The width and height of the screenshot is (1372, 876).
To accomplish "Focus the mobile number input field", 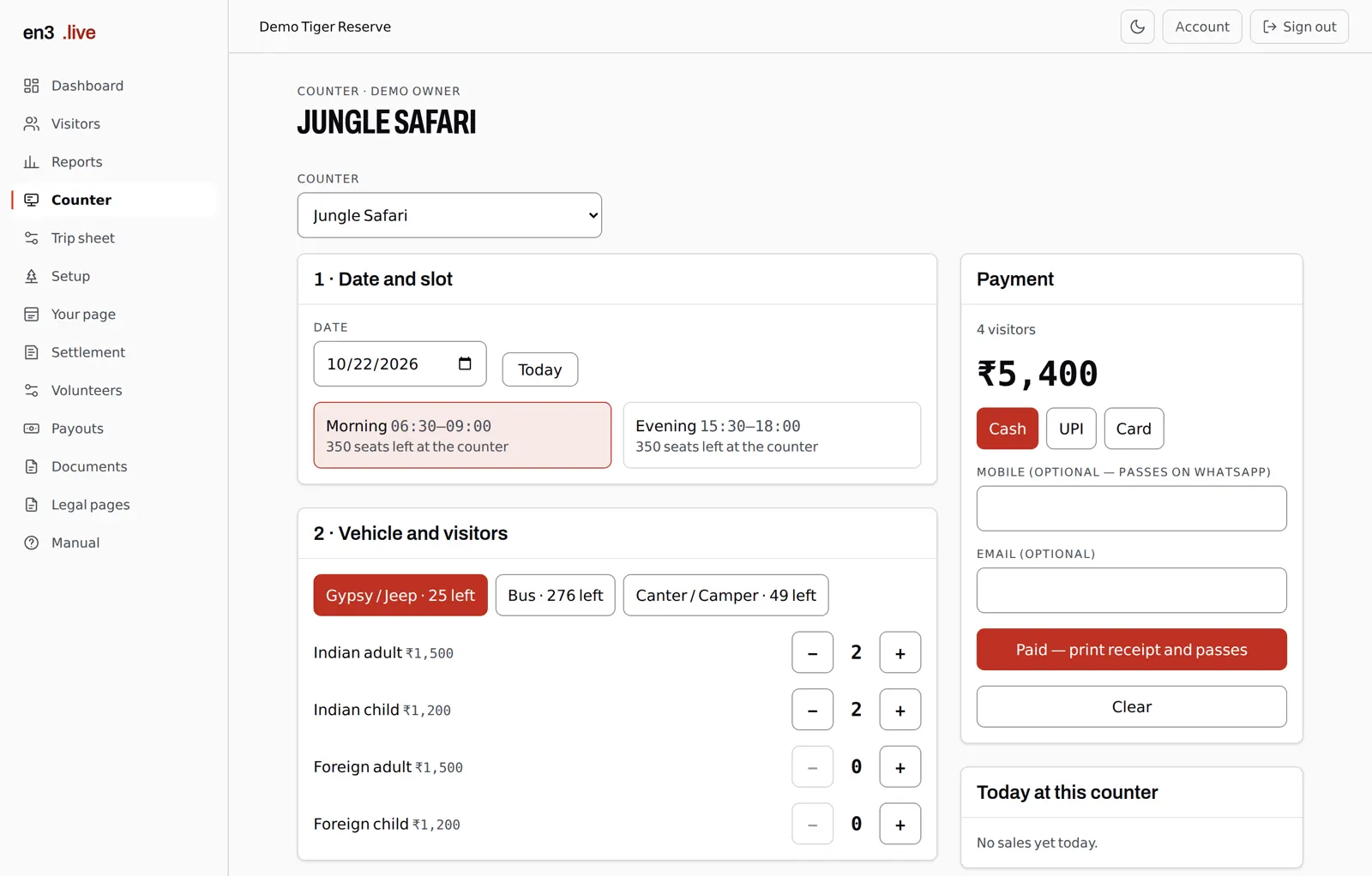I will point(1132,508).
